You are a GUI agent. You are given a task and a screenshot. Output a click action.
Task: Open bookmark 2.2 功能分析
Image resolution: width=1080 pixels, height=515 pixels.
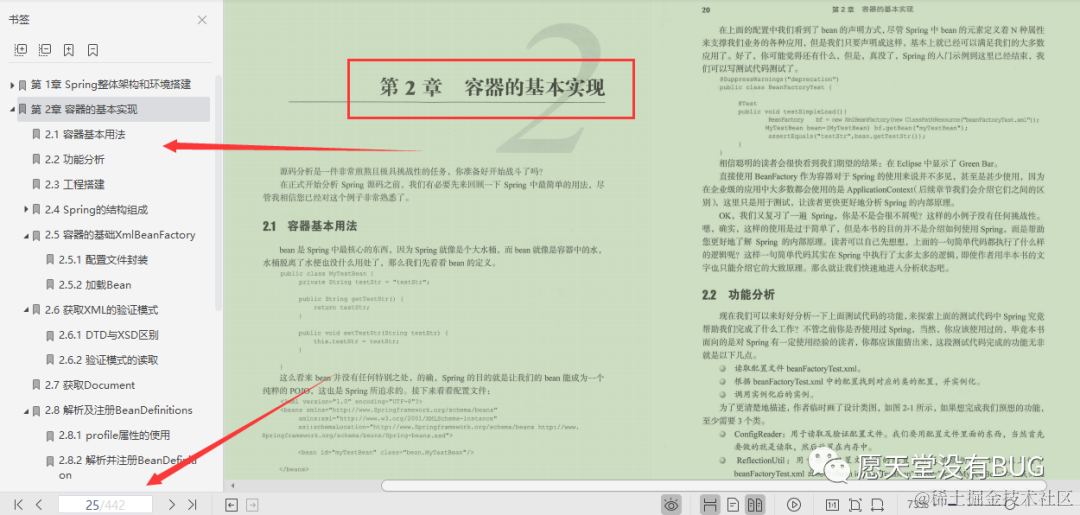pos(75,159)
